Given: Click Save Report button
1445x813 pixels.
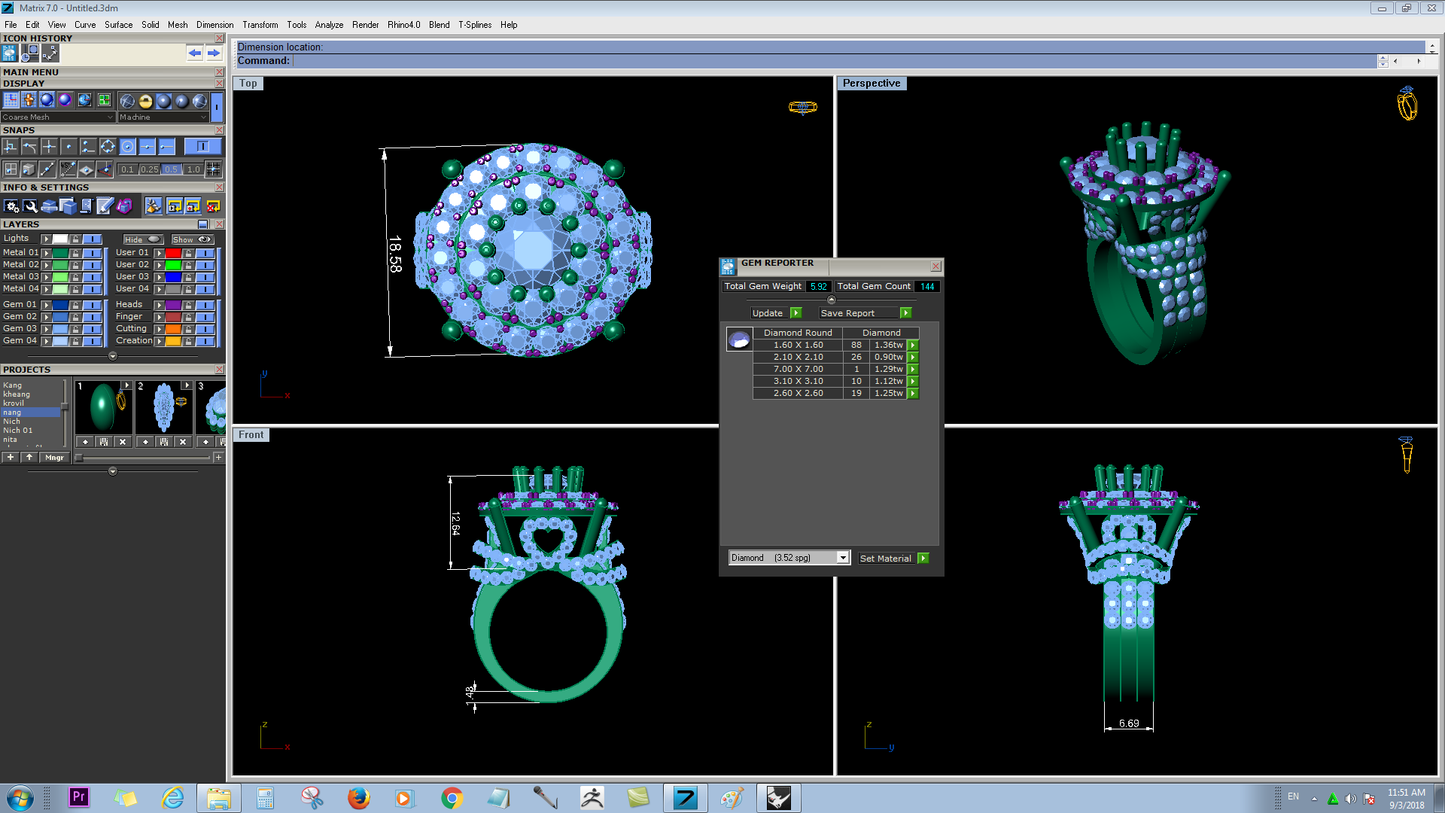Looking at the screenshot, I should point(866,313).
